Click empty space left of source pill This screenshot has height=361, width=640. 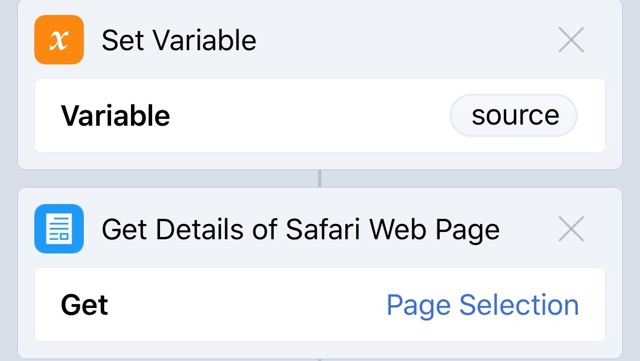[x=310, y=116]
